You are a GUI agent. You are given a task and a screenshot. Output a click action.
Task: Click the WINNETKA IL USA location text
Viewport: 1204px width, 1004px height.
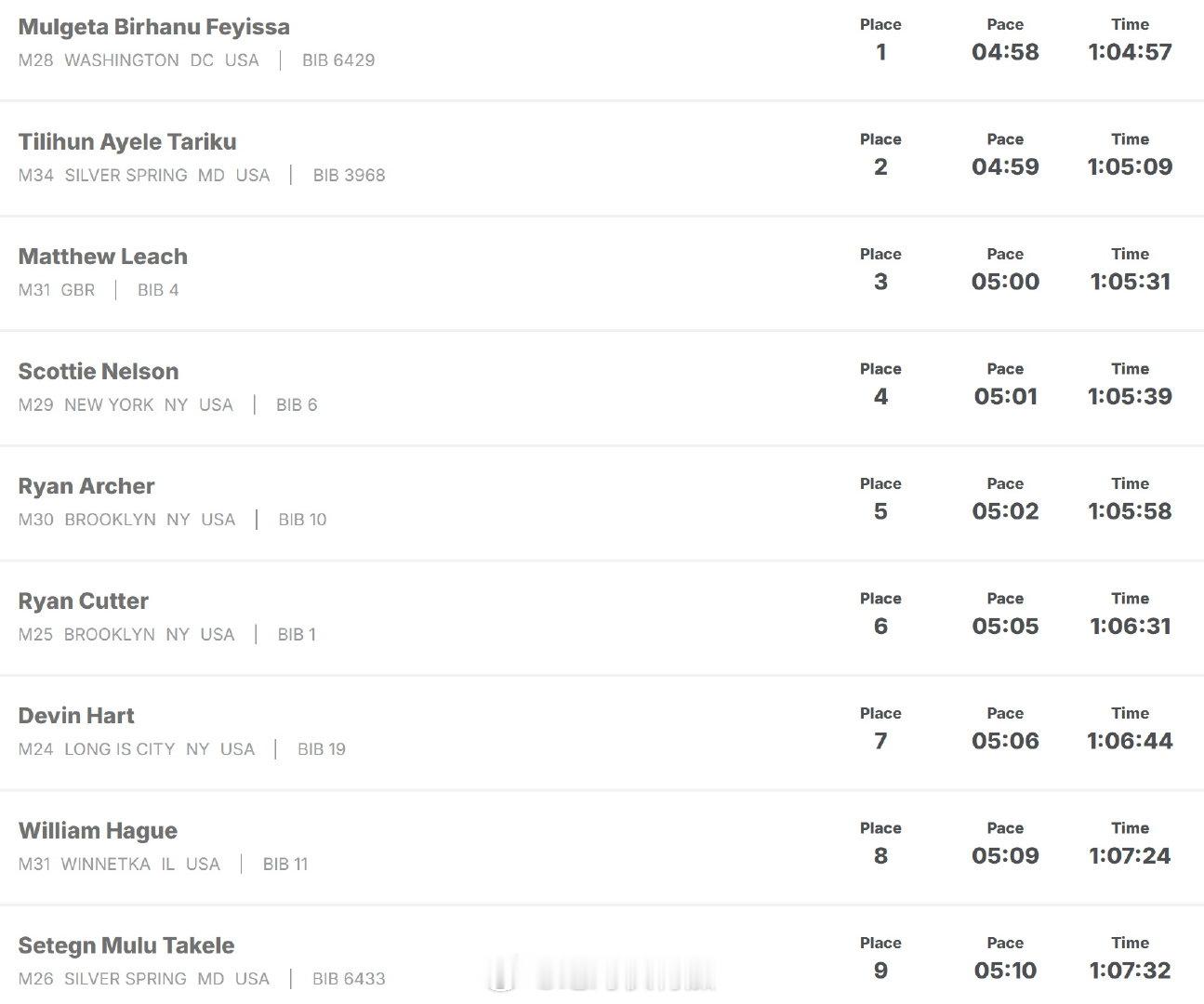pyautogui.click(x=140, y=865)
